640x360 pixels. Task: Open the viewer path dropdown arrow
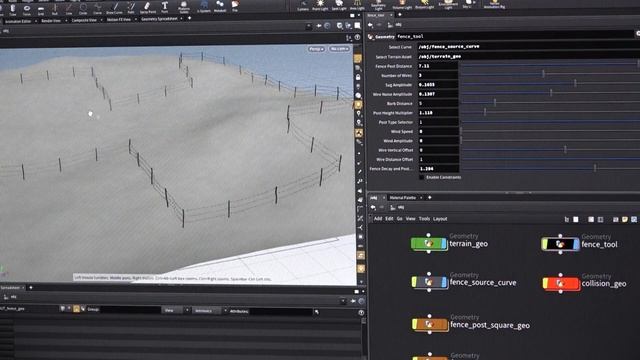pos(309,26)
